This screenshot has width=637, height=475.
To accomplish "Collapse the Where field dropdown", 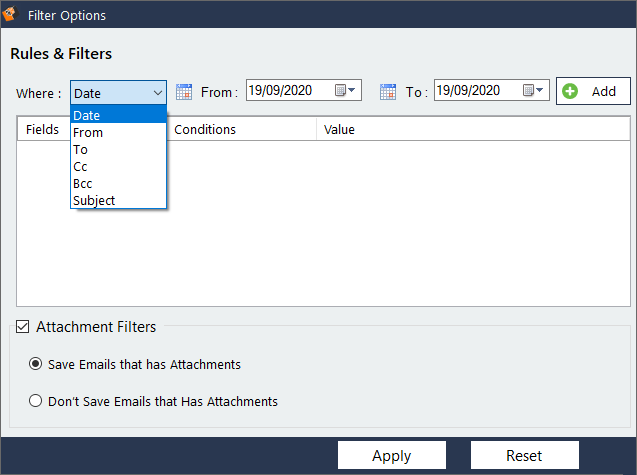I will (158, 93).
